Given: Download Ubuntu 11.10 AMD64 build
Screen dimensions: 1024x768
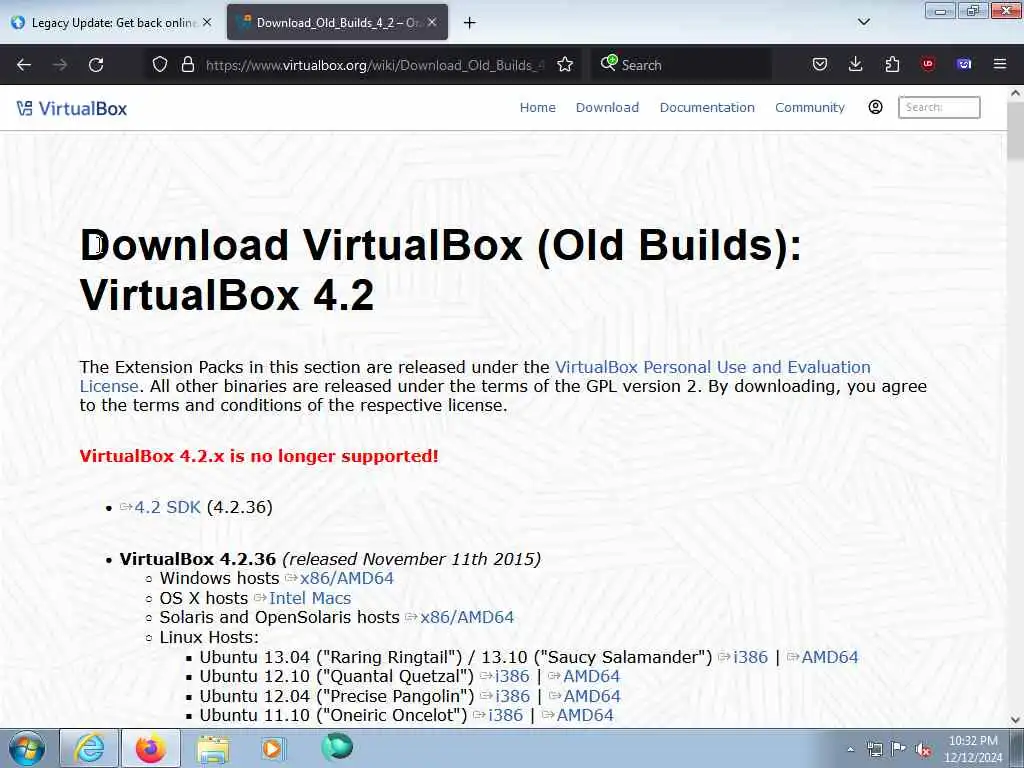Looking at the screenshot, I should tap(584, 715).
